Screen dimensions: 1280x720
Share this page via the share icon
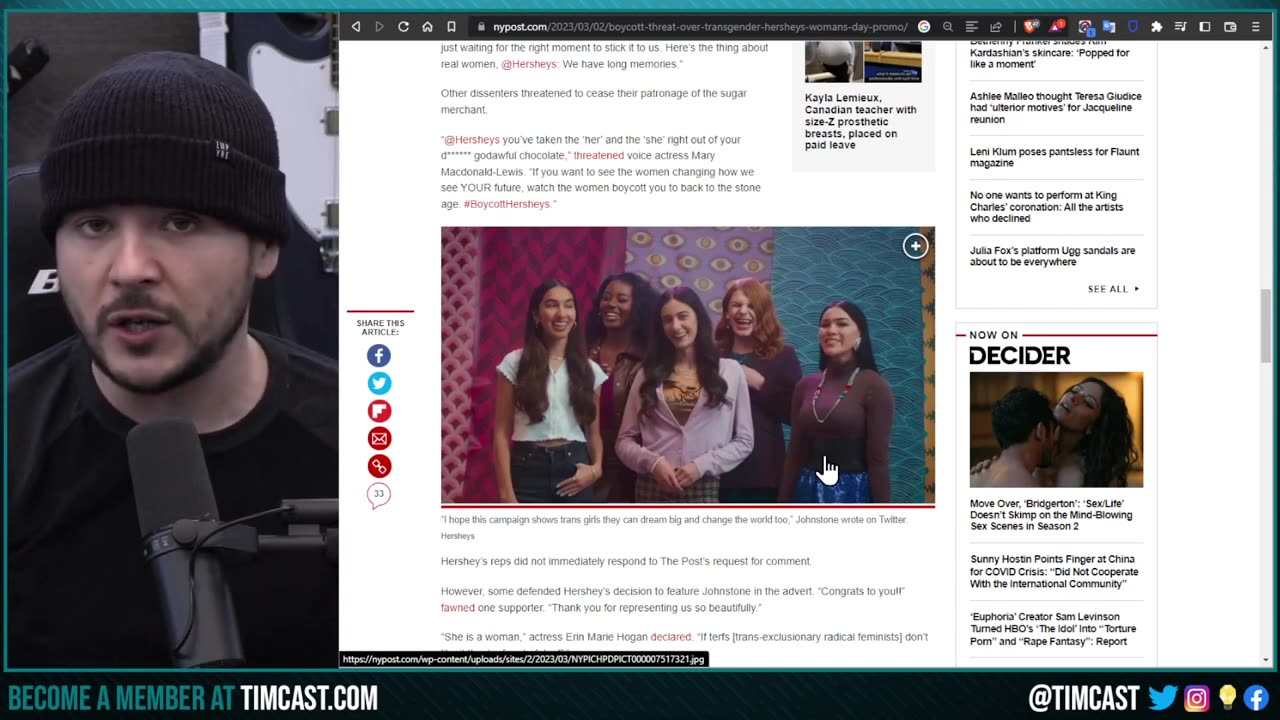tap(996, 27)
